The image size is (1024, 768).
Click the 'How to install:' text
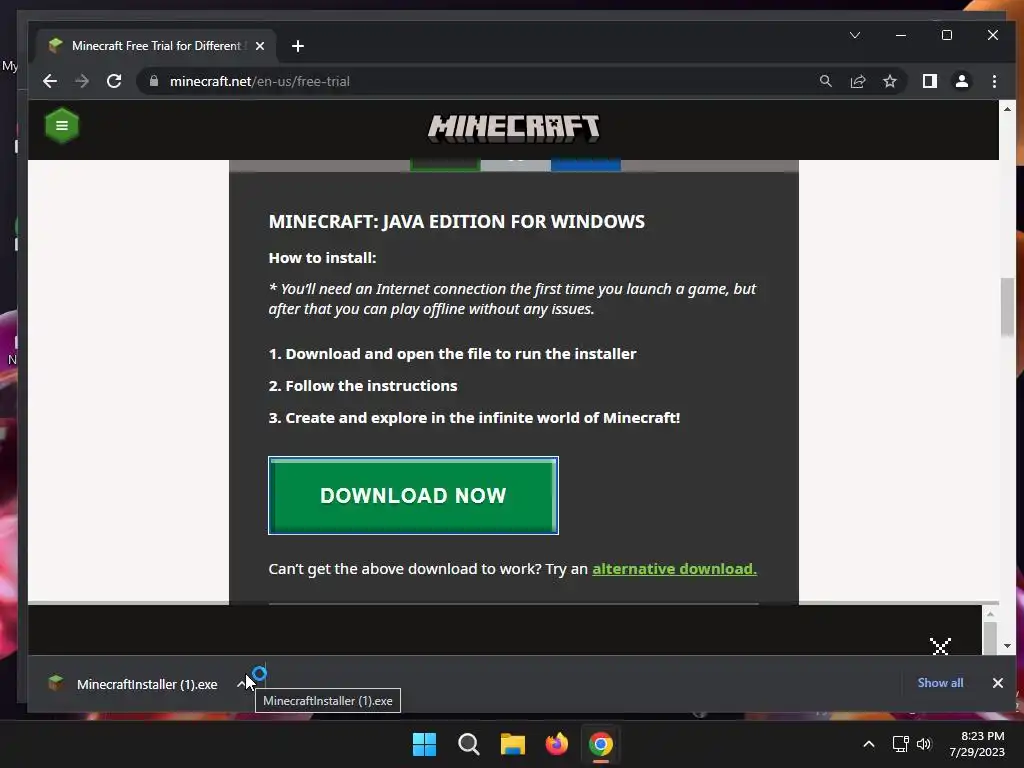pyautogui.click(x=323, y=258)
